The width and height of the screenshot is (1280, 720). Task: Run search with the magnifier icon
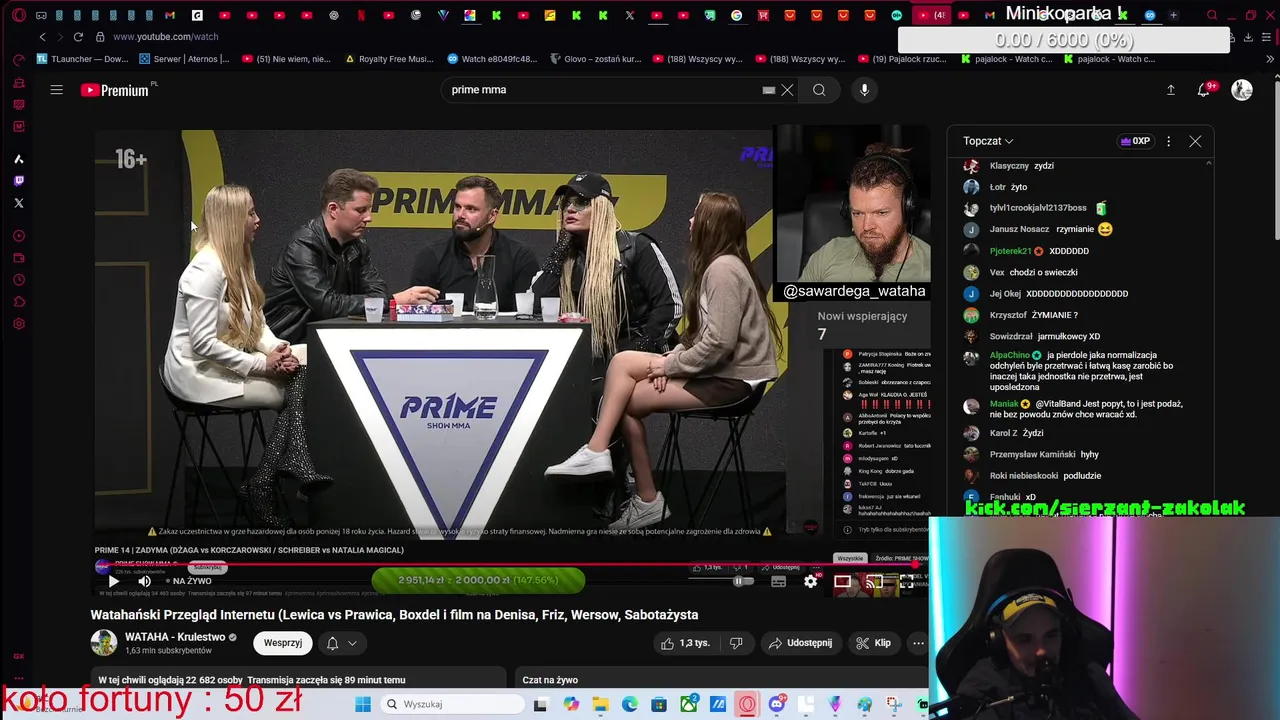coord(819,90)
